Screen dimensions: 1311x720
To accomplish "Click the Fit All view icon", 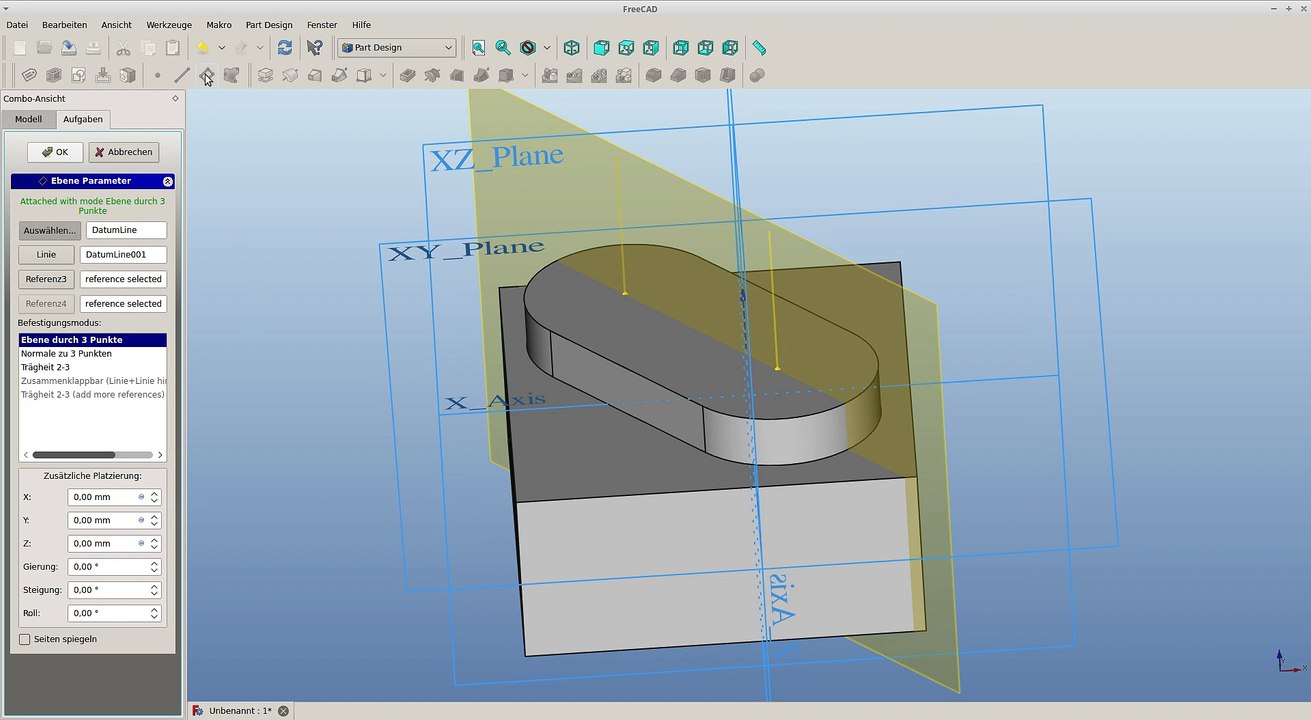I will 479,48.
